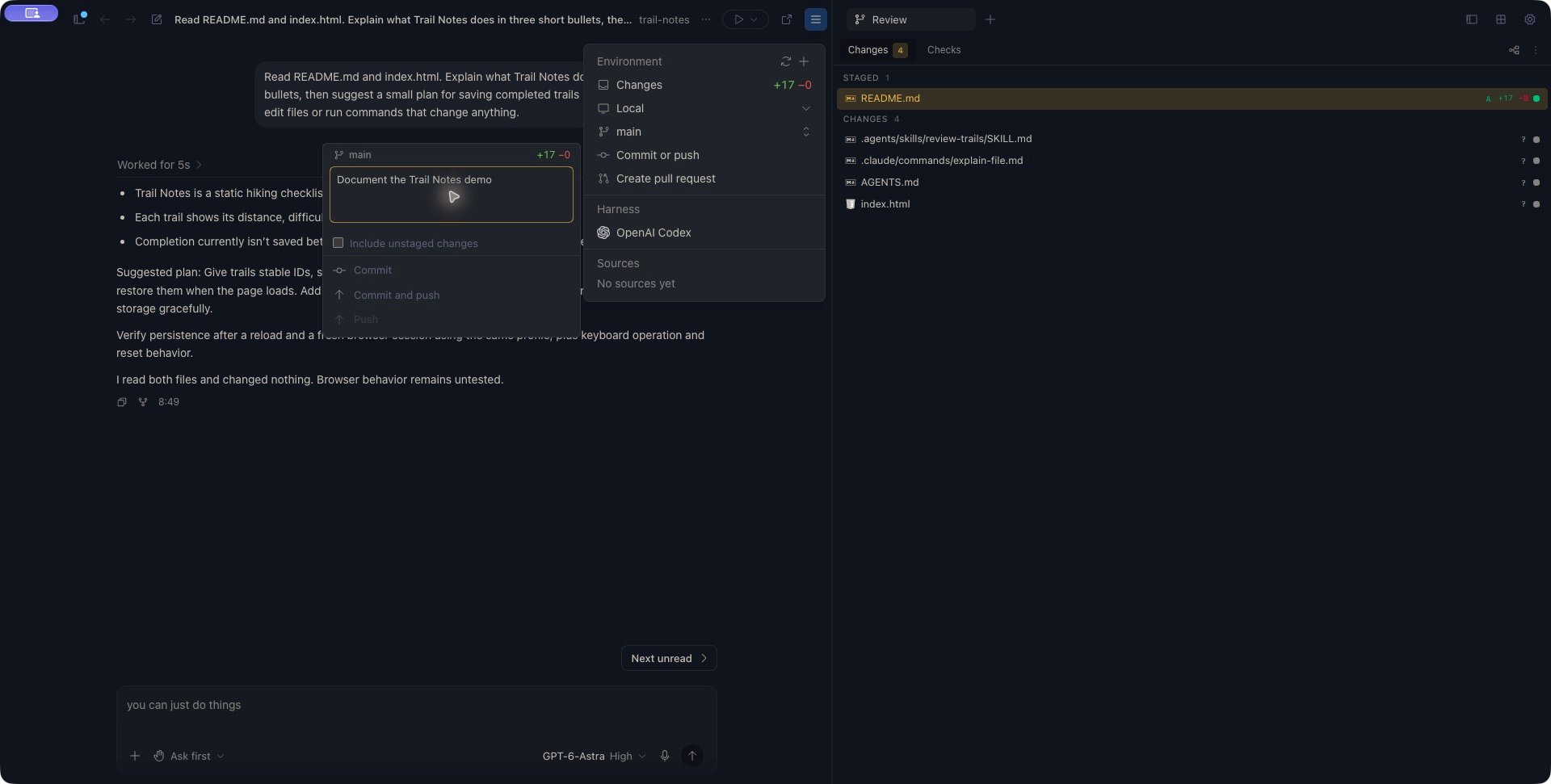Open the Ask first permission dropdown
1551x784 pixels.
point(189,756)
